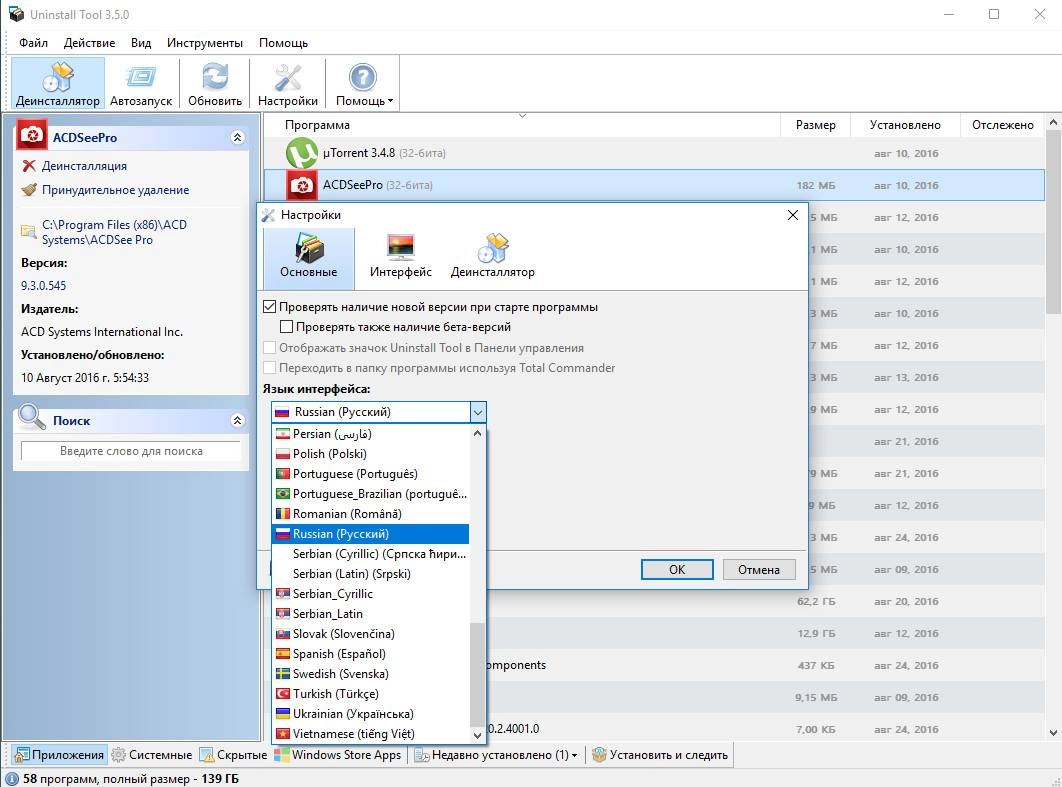Image resolution: width=1062 pixels, height=787 pixels.
Task: Click the language list scrollbar thumb
Action: (477, 674)
